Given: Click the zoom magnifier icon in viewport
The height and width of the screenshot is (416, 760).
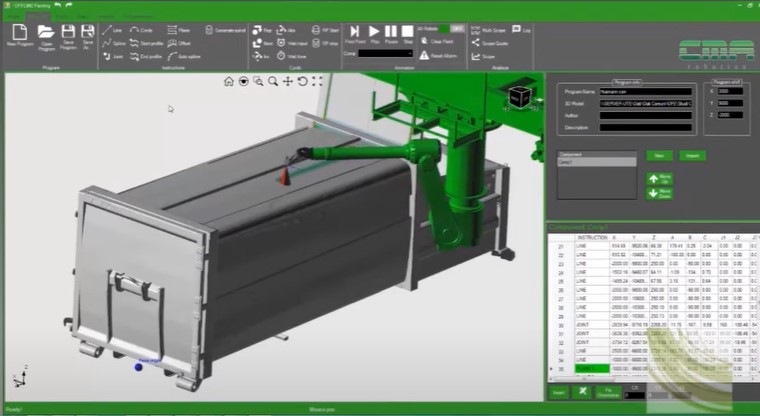Looking at the screenshot, I should [x=272, y=81].
